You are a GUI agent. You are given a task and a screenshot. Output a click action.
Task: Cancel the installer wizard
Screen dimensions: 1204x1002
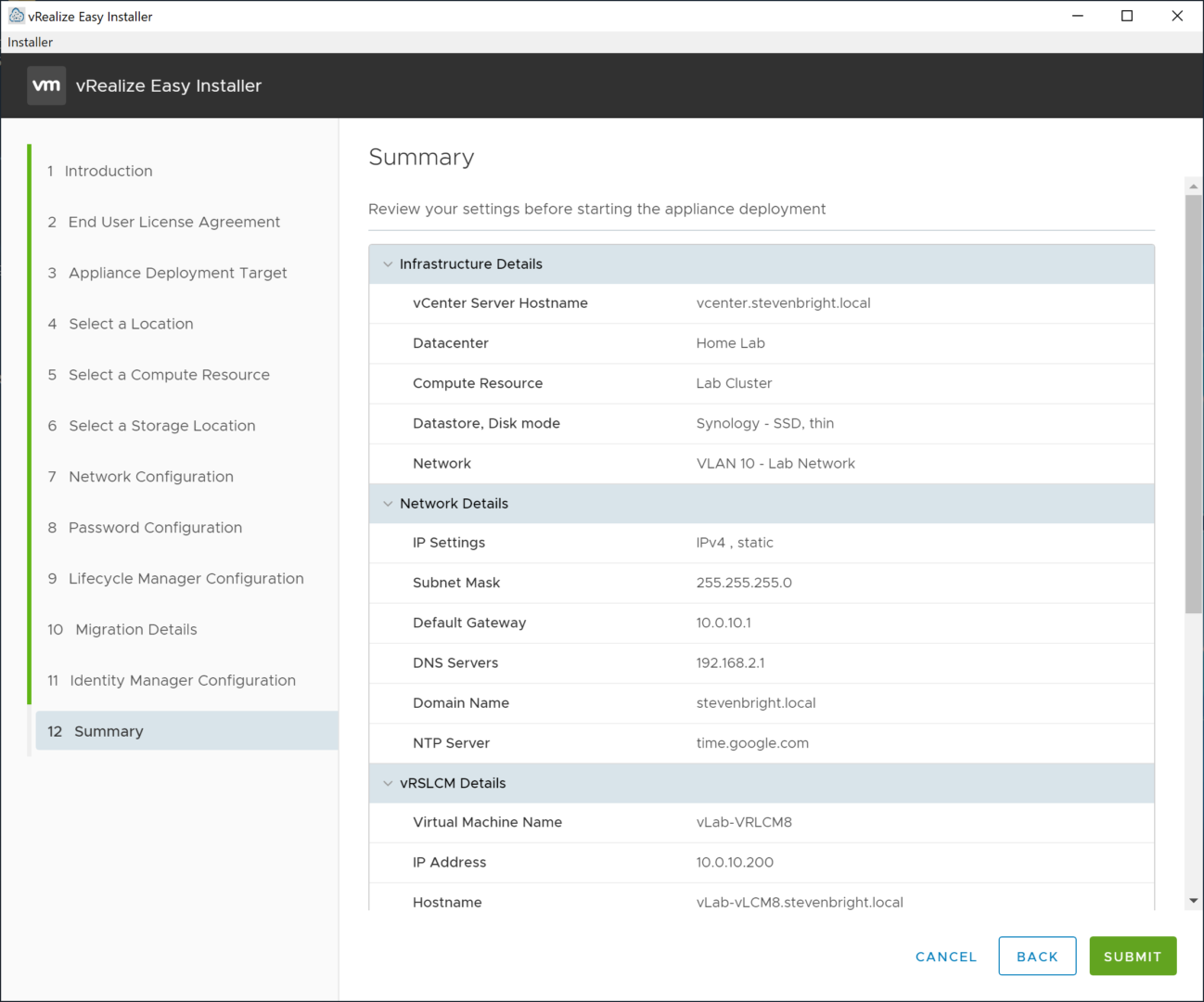[x=945, y=957]
